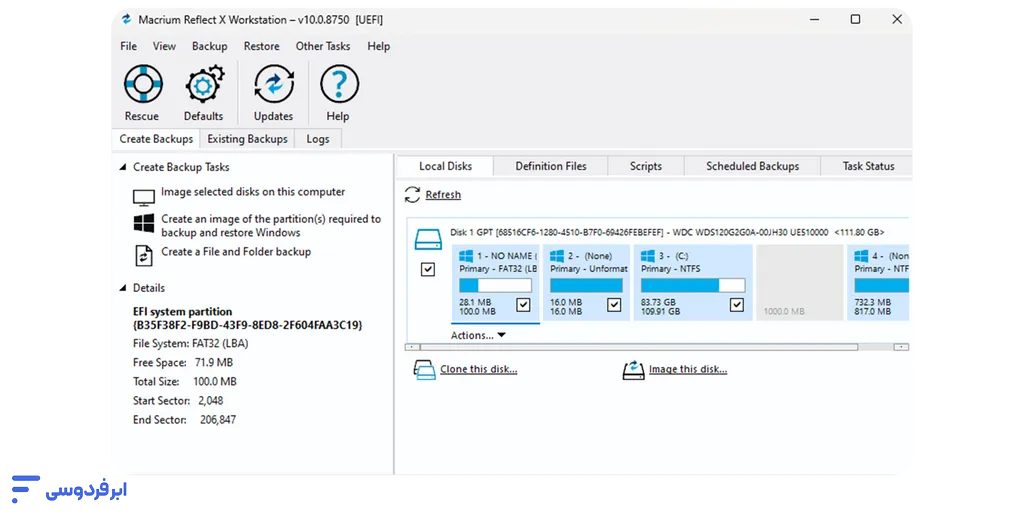Click the Image this disk link
The width and height of the screenshot is (1024, 515).
[687, 370]
